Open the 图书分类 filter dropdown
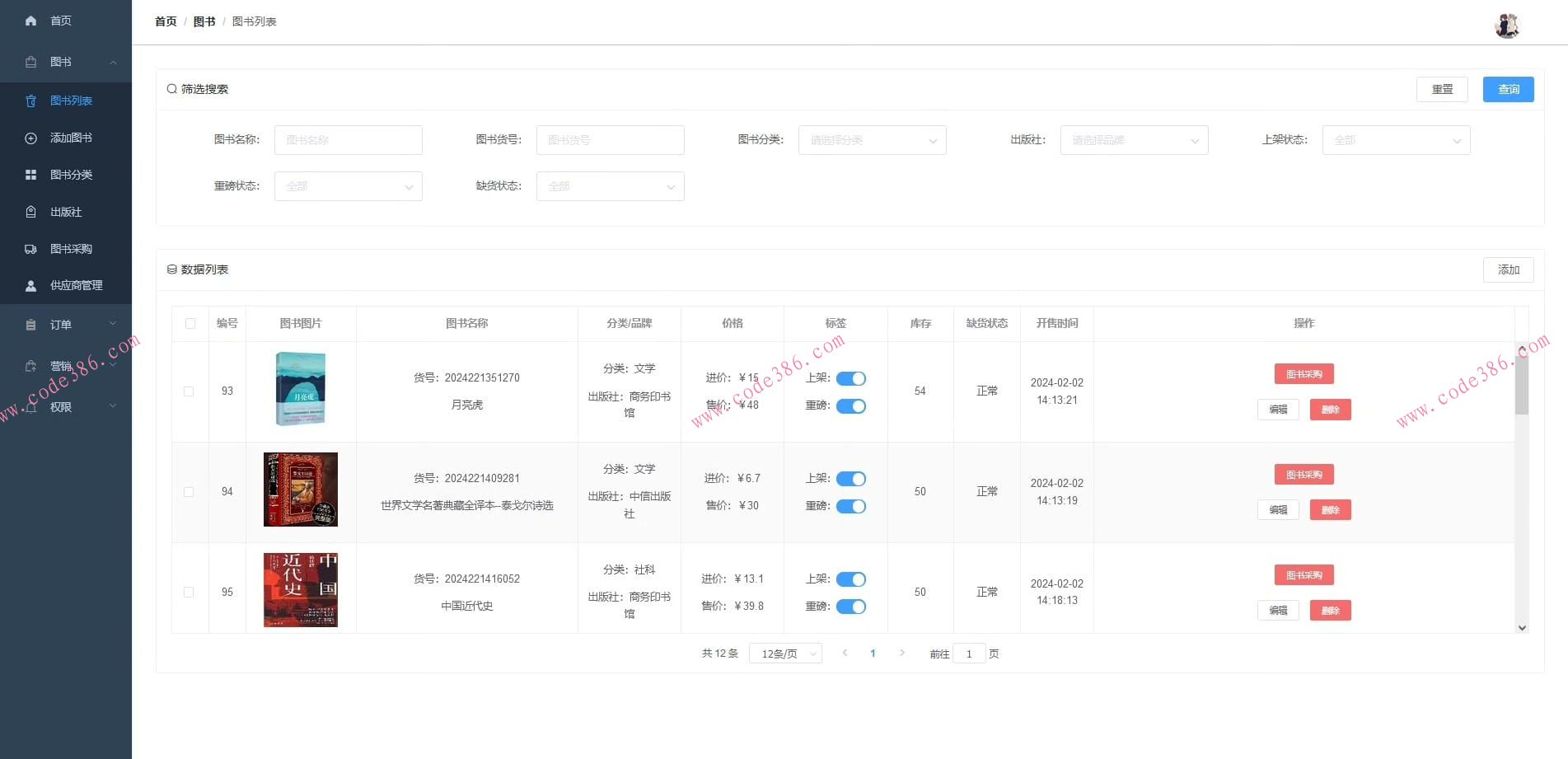1568x759 pixels. (x=872, y=140)
